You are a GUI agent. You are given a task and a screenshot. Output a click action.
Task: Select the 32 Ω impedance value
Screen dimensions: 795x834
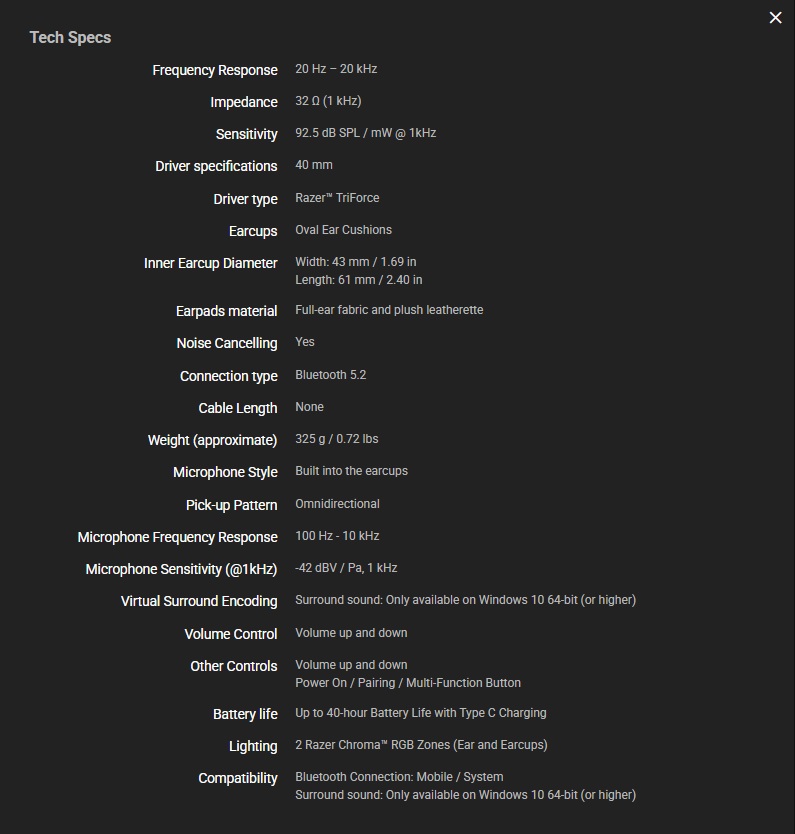pos(328,101)
